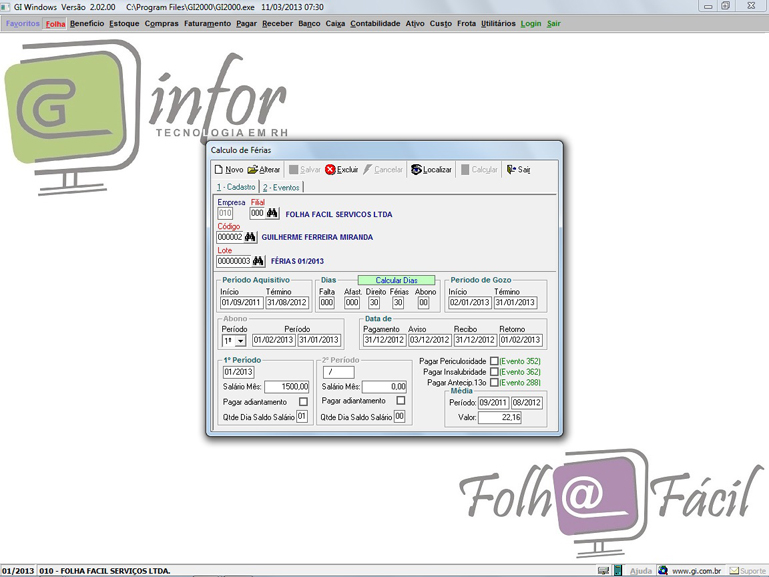769x577 pixels.
Task: Click Período de Gozo Término field
Action: coord(515,302)
